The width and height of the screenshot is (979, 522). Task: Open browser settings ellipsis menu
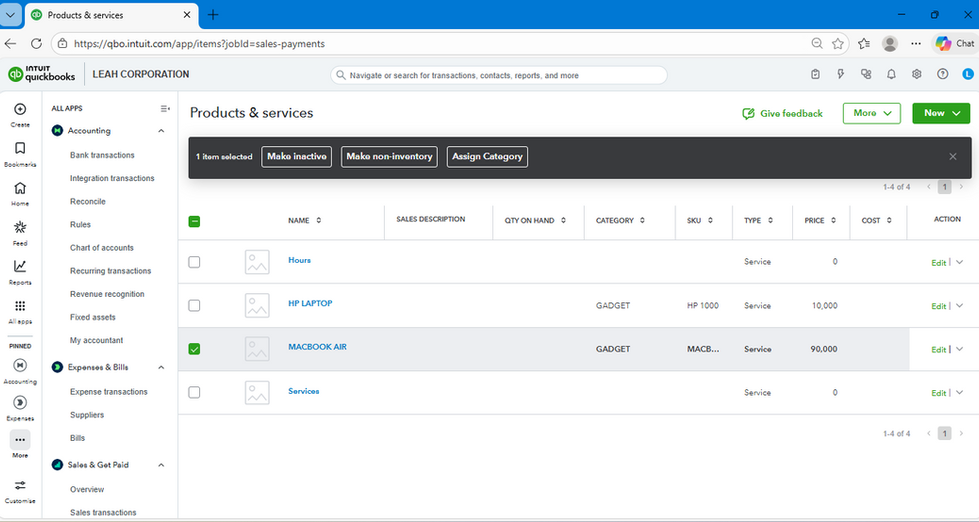pos(916,43)
